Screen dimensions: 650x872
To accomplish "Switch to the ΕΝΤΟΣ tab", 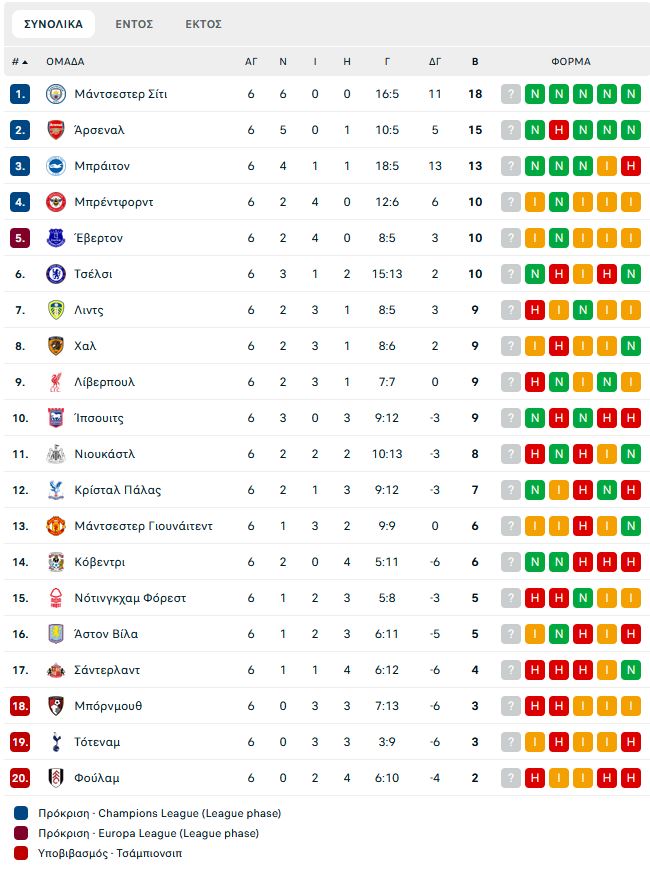I will pos(134,24).
